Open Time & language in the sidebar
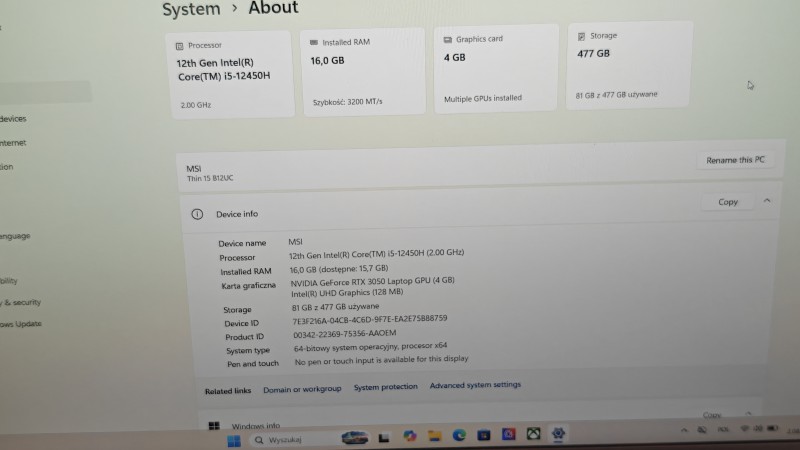Screen dimensions: 800x450 pos(15,236)
